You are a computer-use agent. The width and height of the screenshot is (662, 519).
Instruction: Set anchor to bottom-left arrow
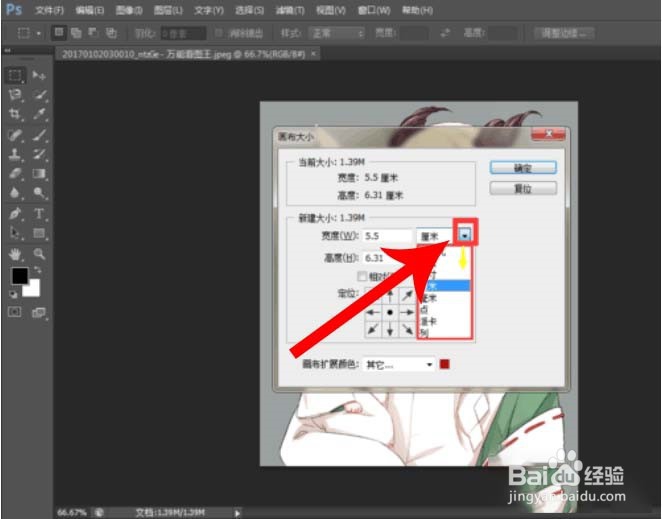pos(372,329)
